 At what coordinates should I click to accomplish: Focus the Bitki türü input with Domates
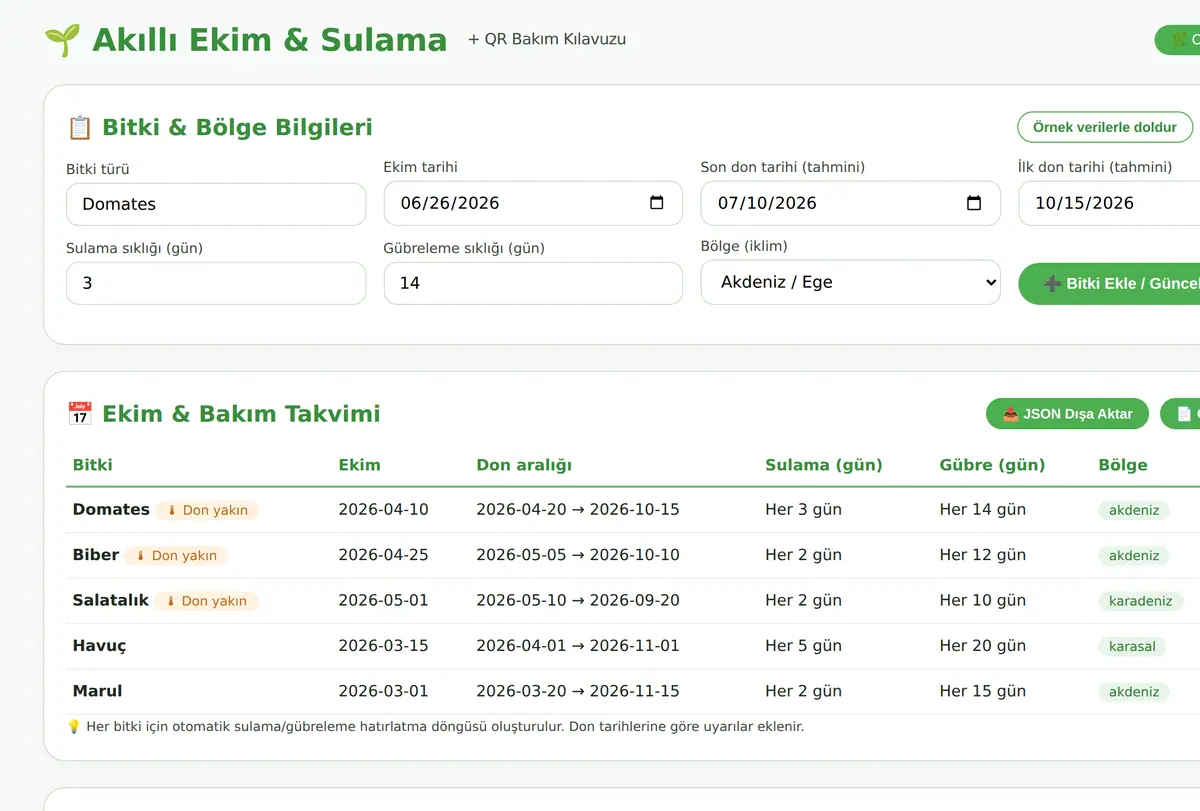click(x=216, y=204)
